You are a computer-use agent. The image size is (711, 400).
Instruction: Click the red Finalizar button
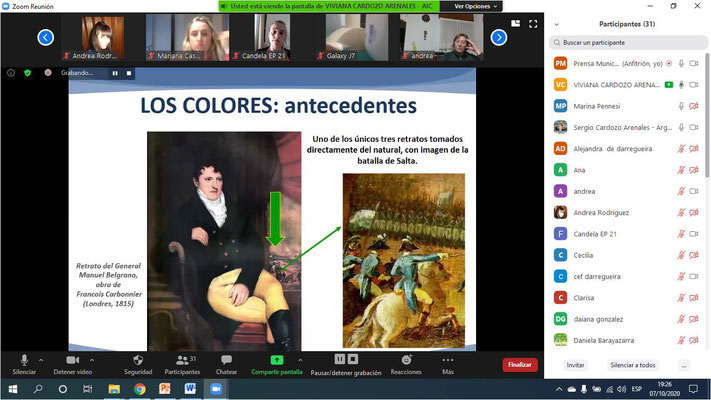coord(520,365)
